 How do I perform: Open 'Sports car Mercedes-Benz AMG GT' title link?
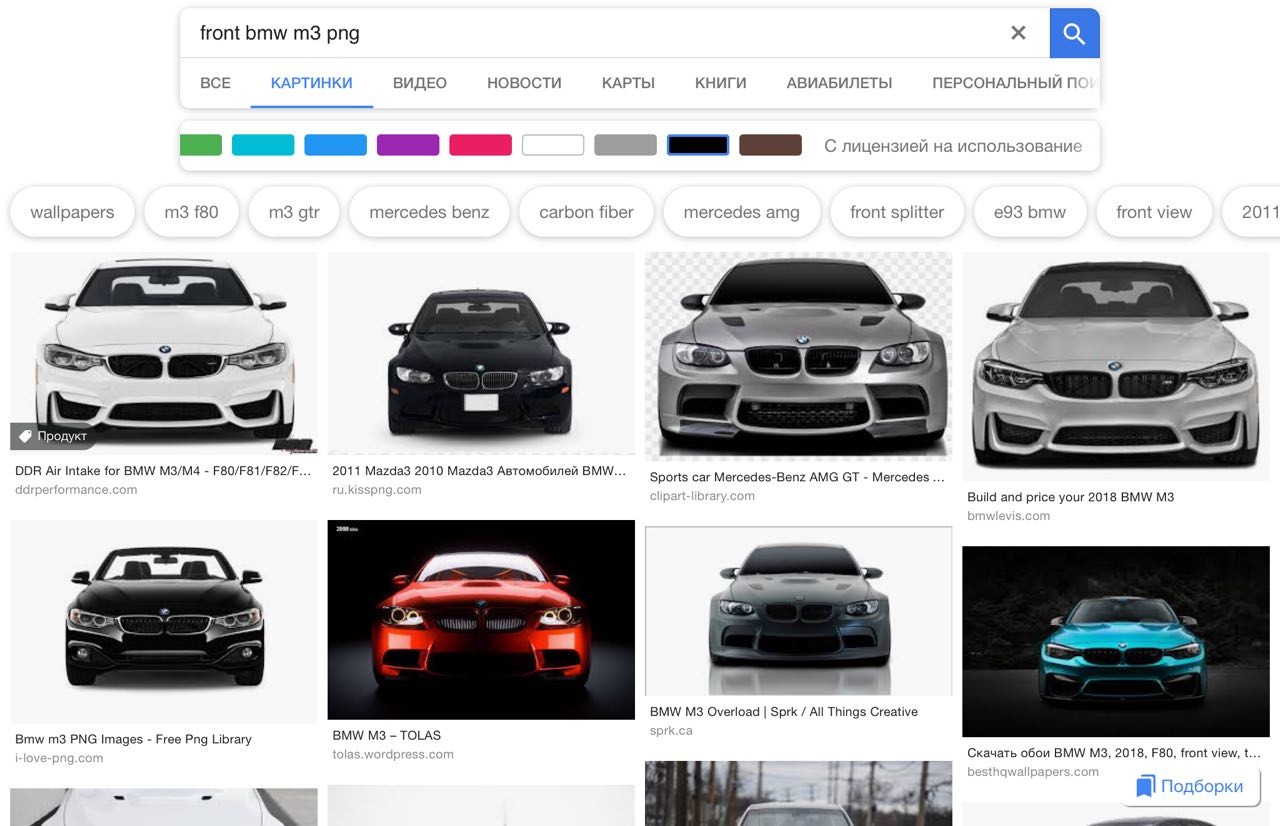pos(797,477)
